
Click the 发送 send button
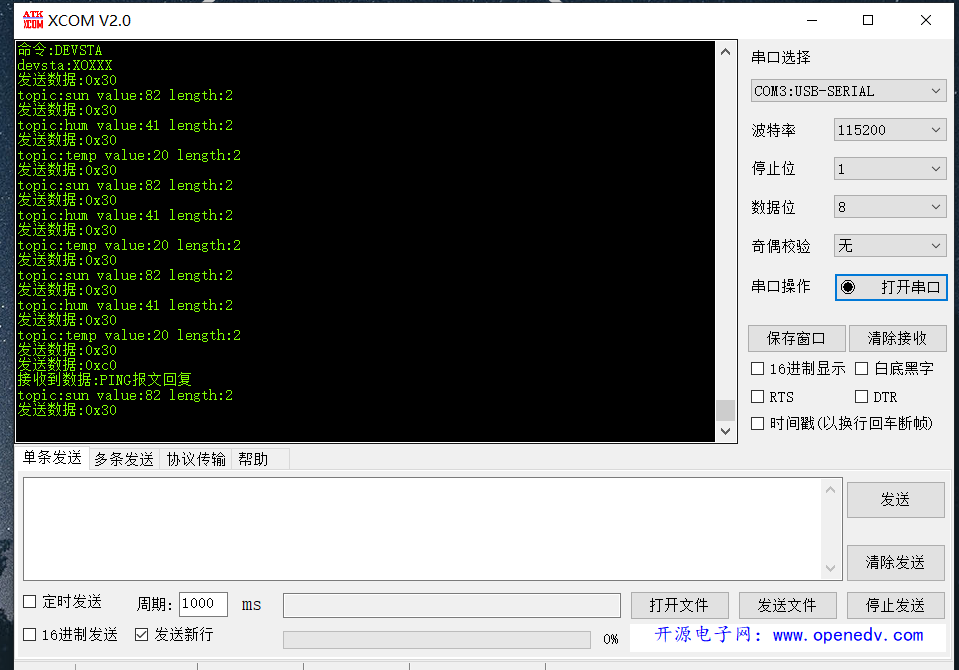(x=895, y=500)
